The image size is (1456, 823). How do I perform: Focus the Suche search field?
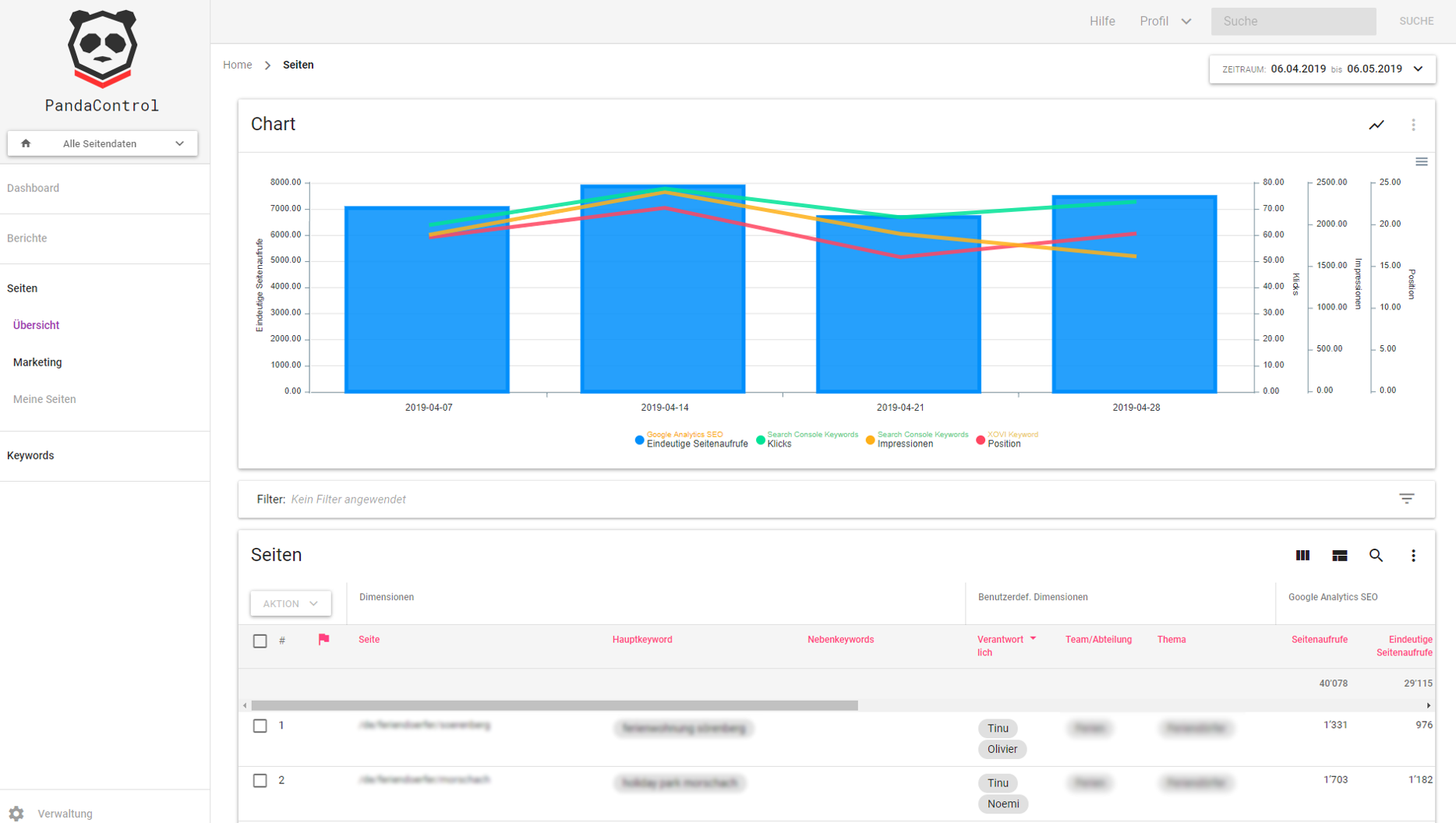[x=1293, y=21]
